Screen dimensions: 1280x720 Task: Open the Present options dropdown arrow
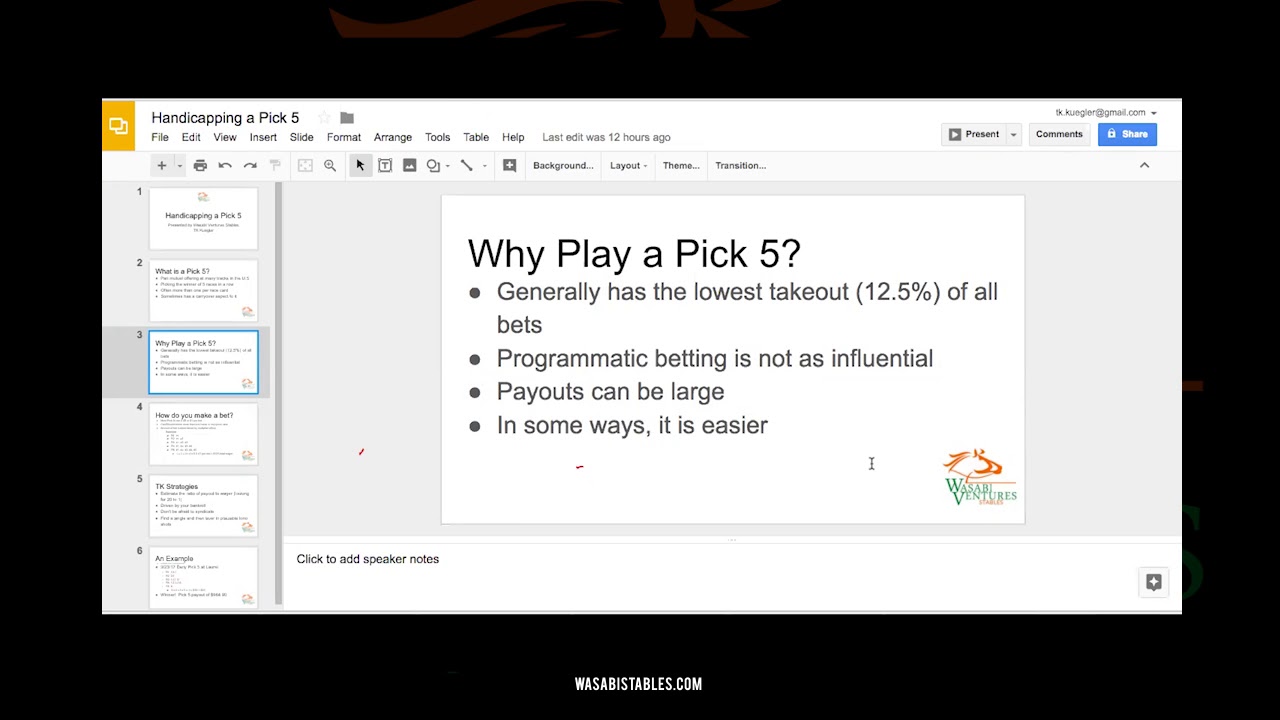[1013, 134]
